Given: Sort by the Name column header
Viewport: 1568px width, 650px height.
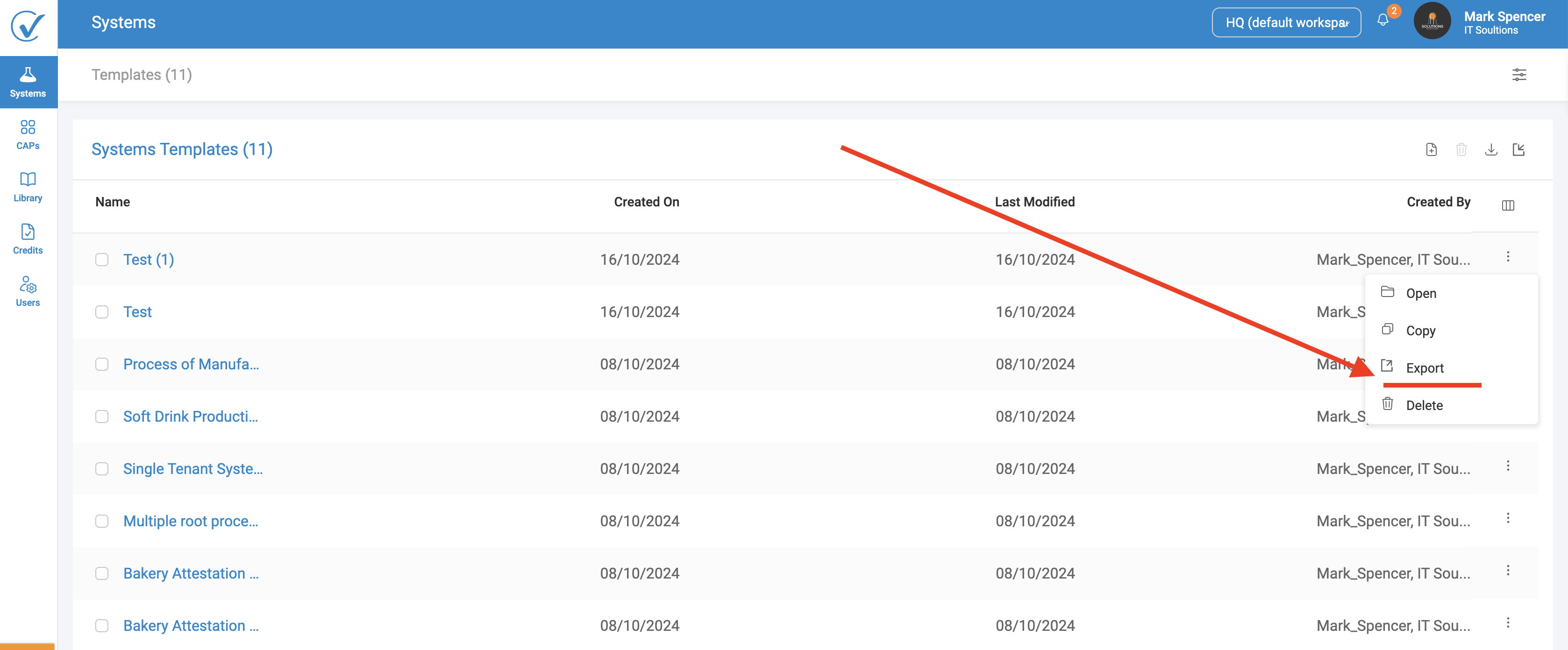Looking at the screenshot, I should 113,202.
